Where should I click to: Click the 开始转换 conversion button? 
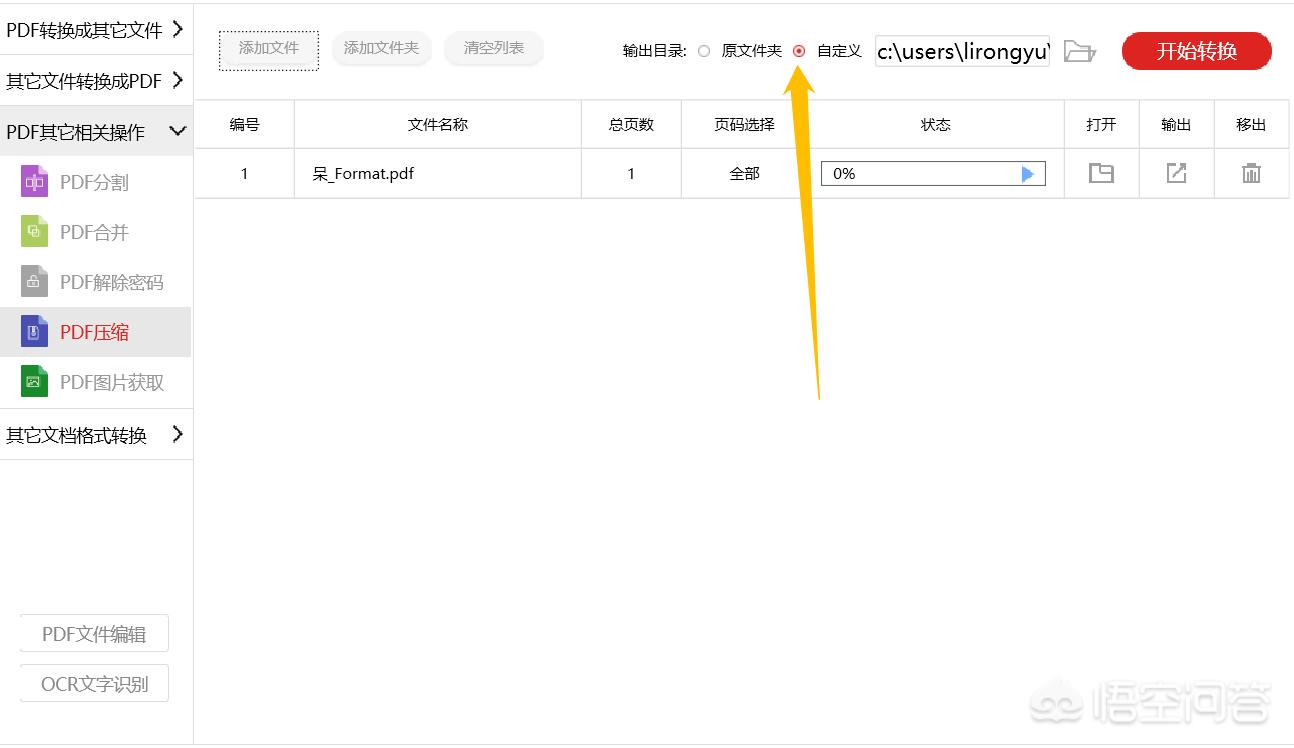pyautogui.click(x=1196, y=51)
